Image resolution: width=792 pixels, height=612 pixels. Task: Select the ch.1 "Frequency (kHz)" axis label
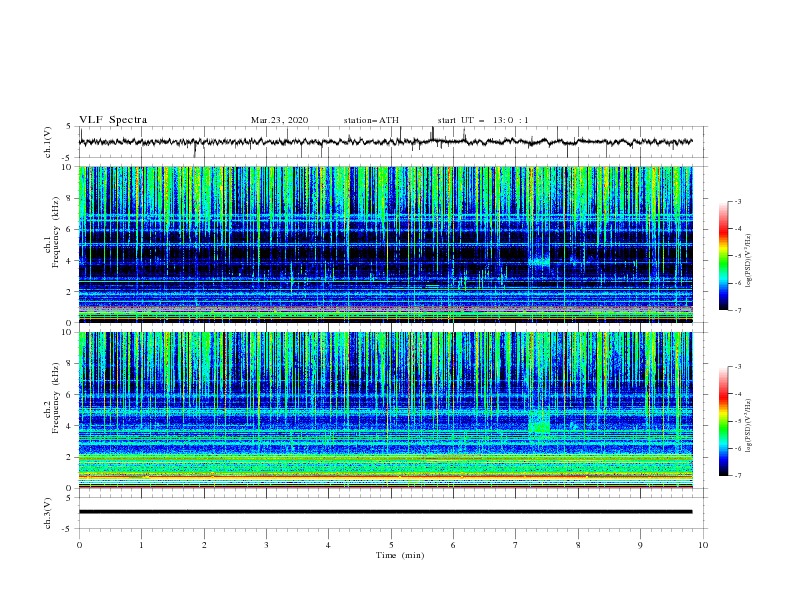click(x=55, y=231)
